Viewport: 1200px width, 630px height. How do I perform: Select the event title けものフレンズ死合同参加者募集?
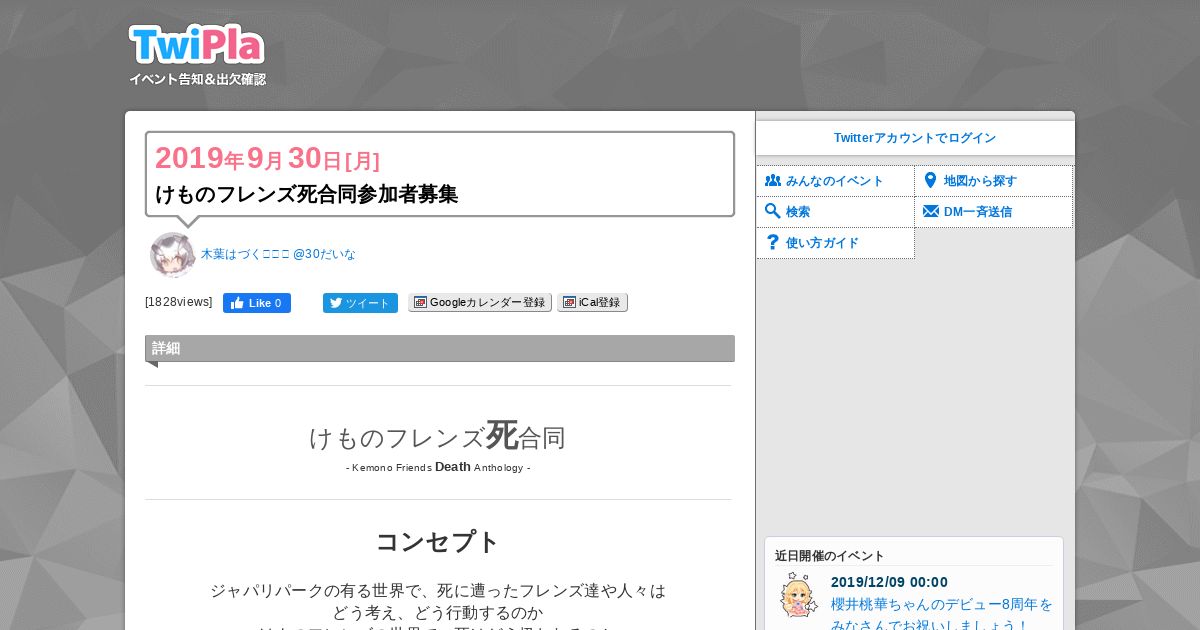click(x=307, y=194)
